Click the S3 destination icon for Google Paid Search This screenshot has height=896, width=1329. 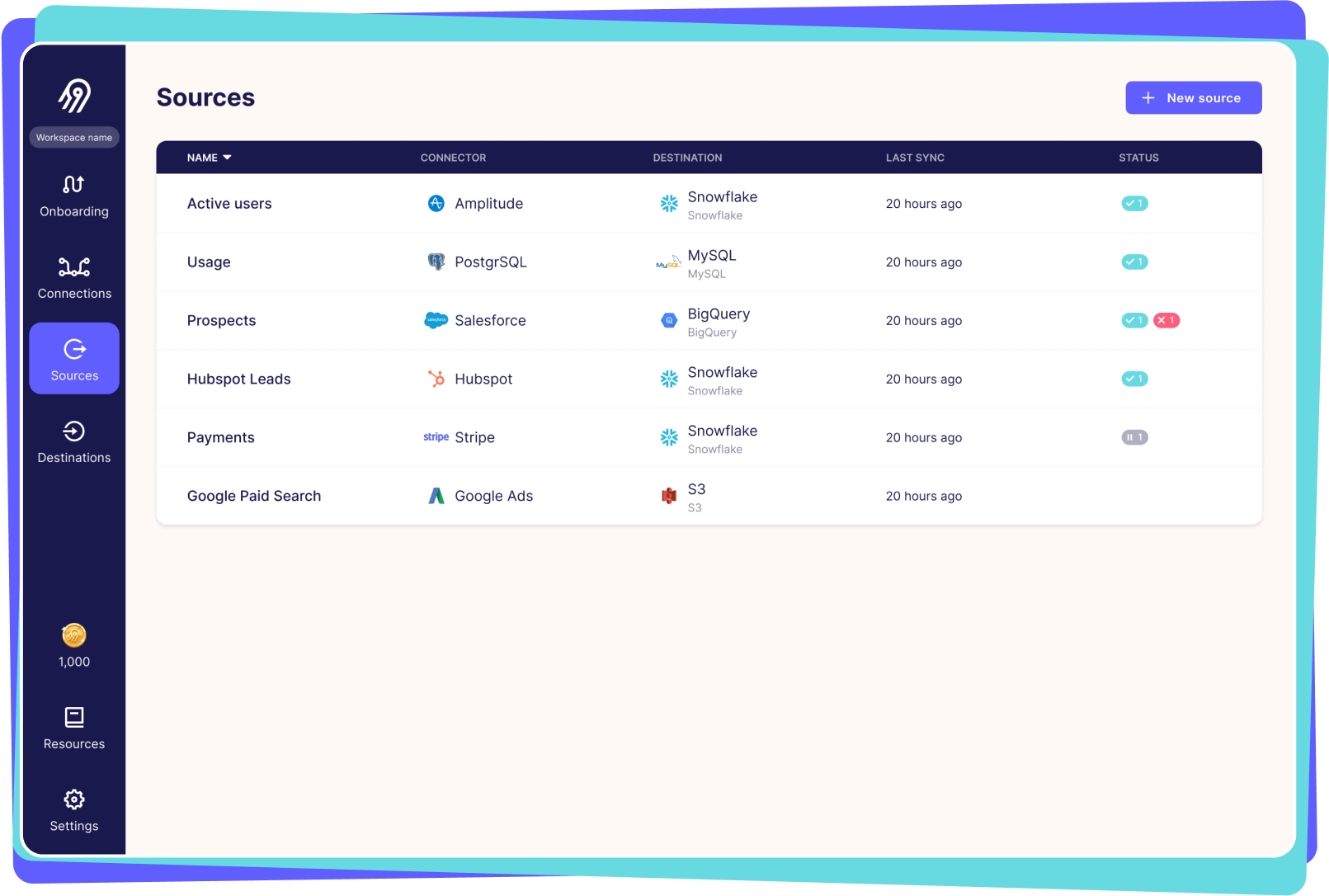[668, 496]
